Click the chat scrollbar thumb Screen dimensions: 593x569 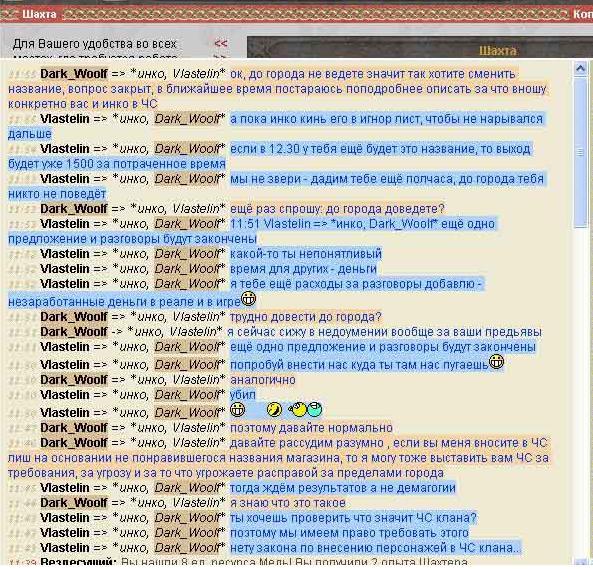pyautogui.click(x=580, y=152)
